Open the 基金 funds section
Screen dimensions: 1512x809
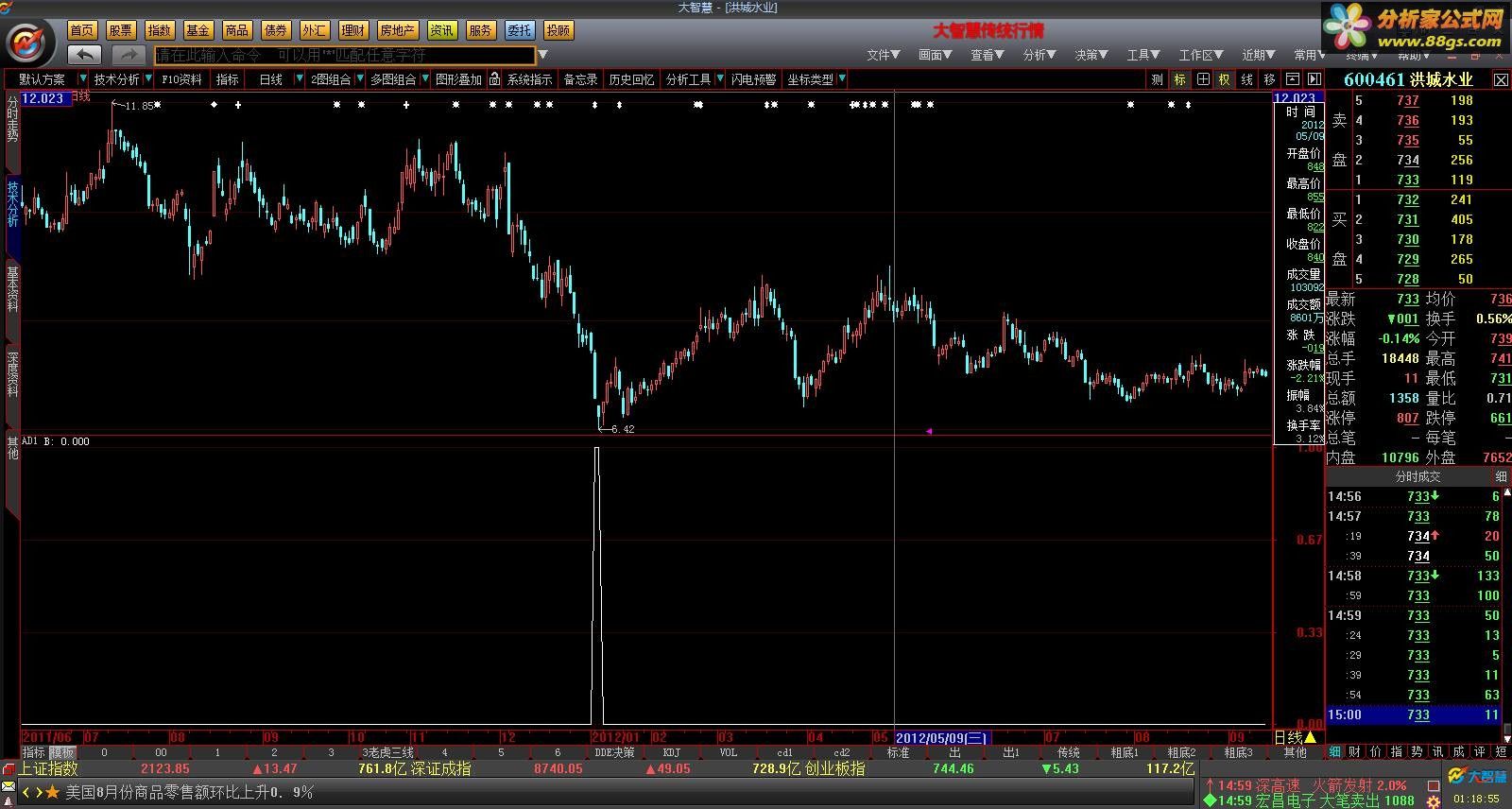point(198,30)
